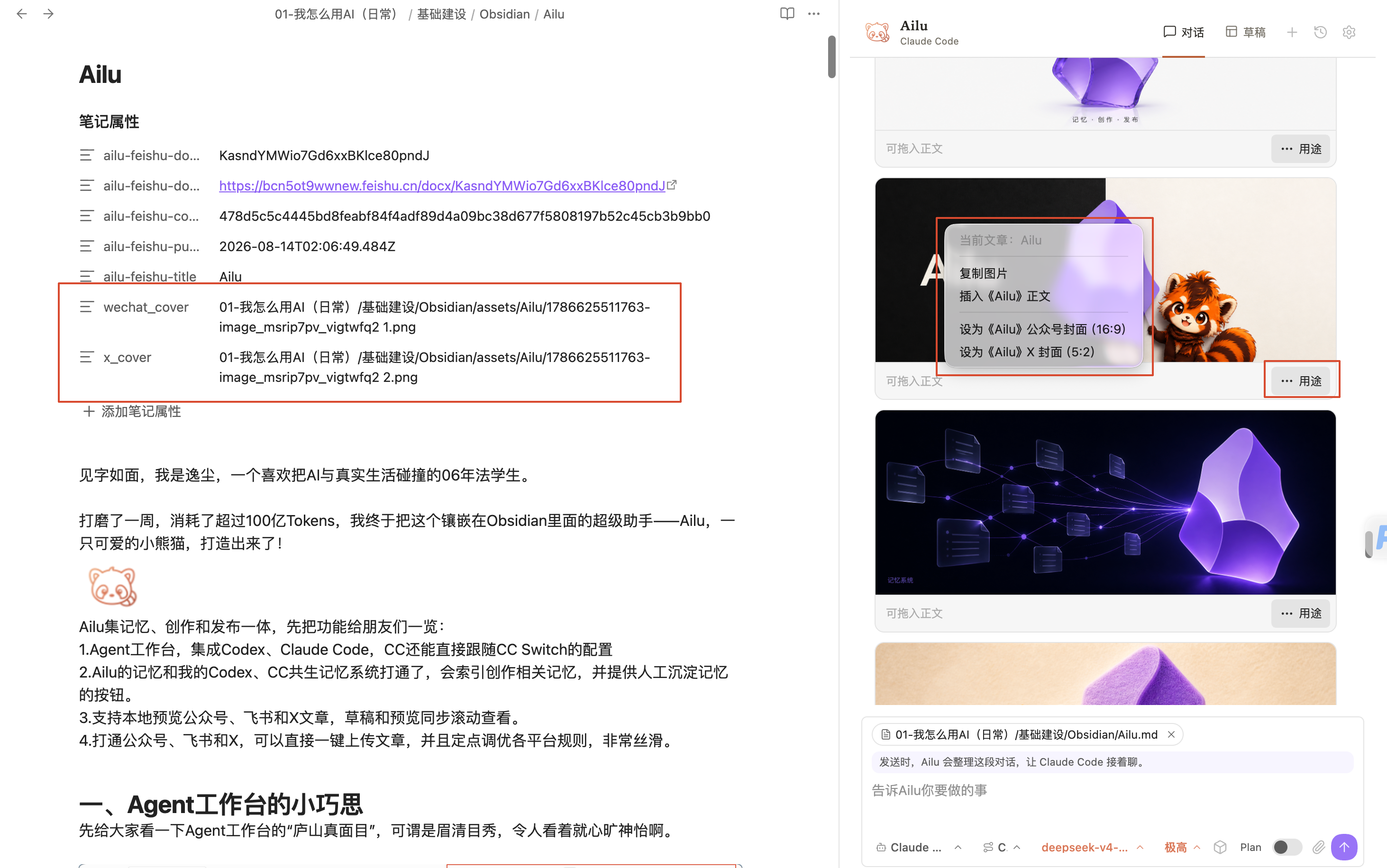Click the beige felt crystal thumbnail
Viewport: 1387px width, 868px height.
pos(1105,674)
